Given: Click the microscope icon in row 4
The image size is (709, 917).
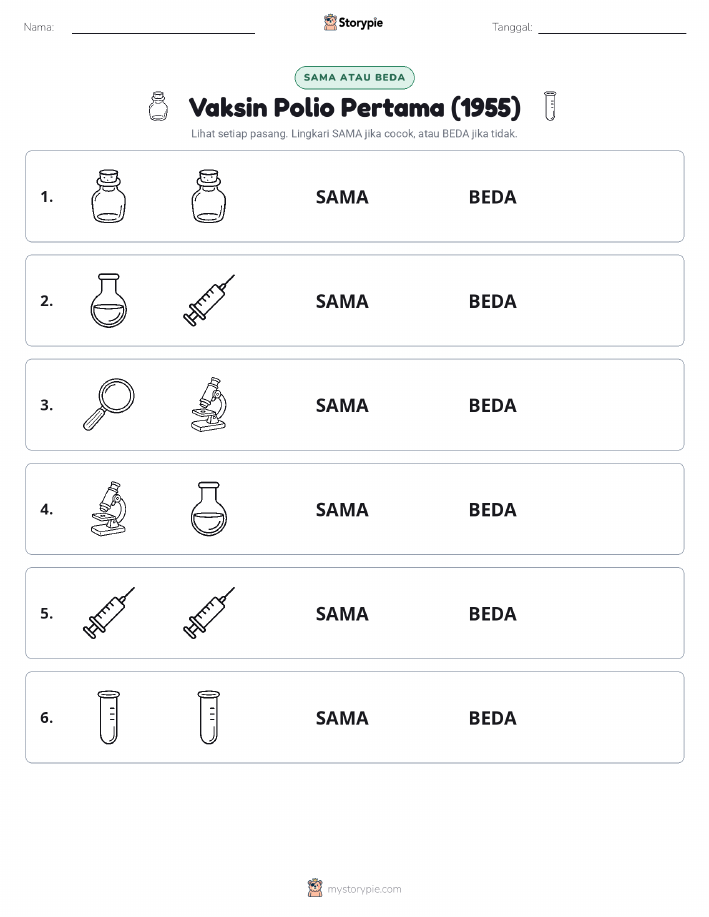Looking at the screenshot, I should (109, 509).
